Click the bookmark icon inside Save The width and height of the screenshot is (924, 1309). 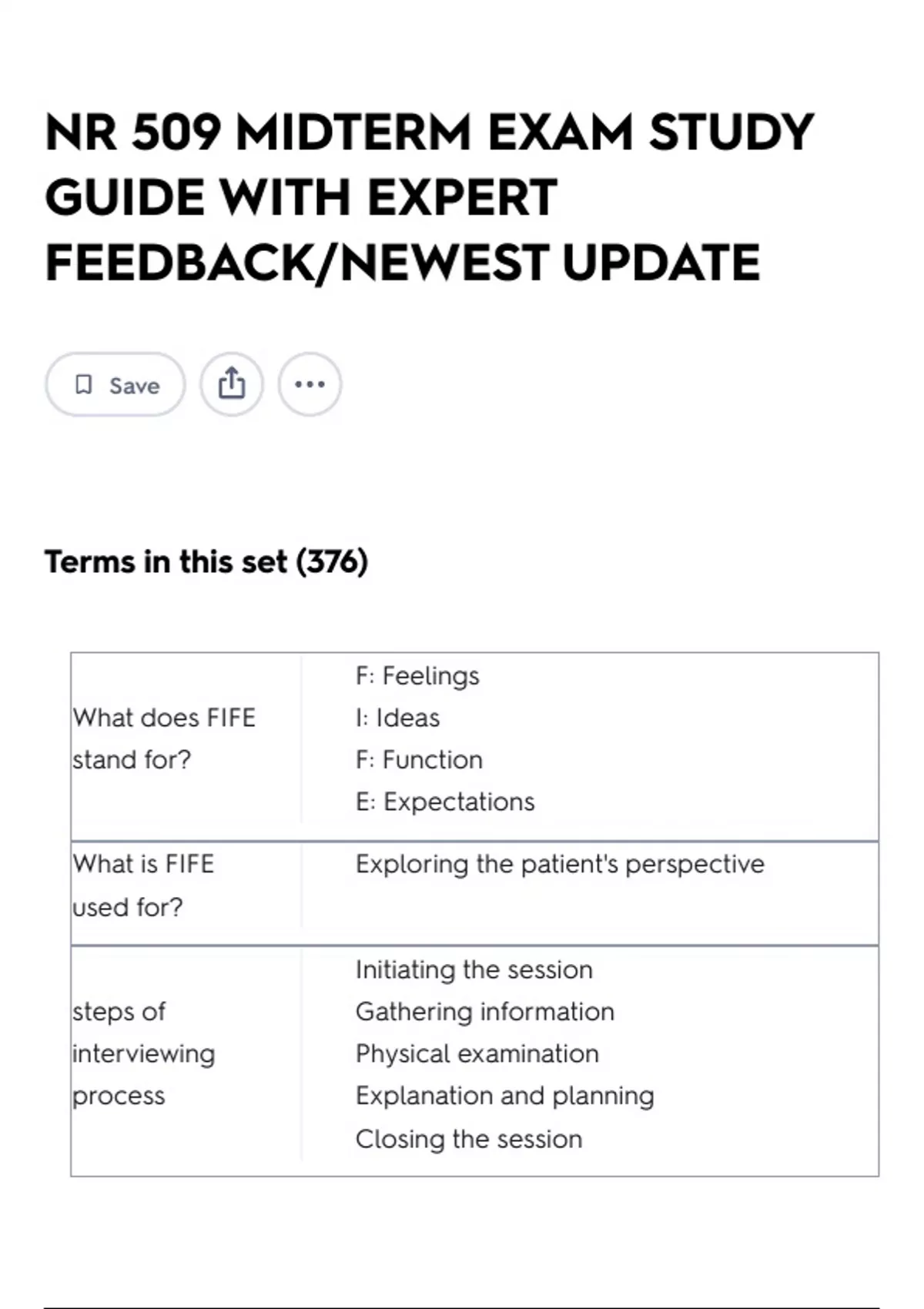click(x=83, y=384)
